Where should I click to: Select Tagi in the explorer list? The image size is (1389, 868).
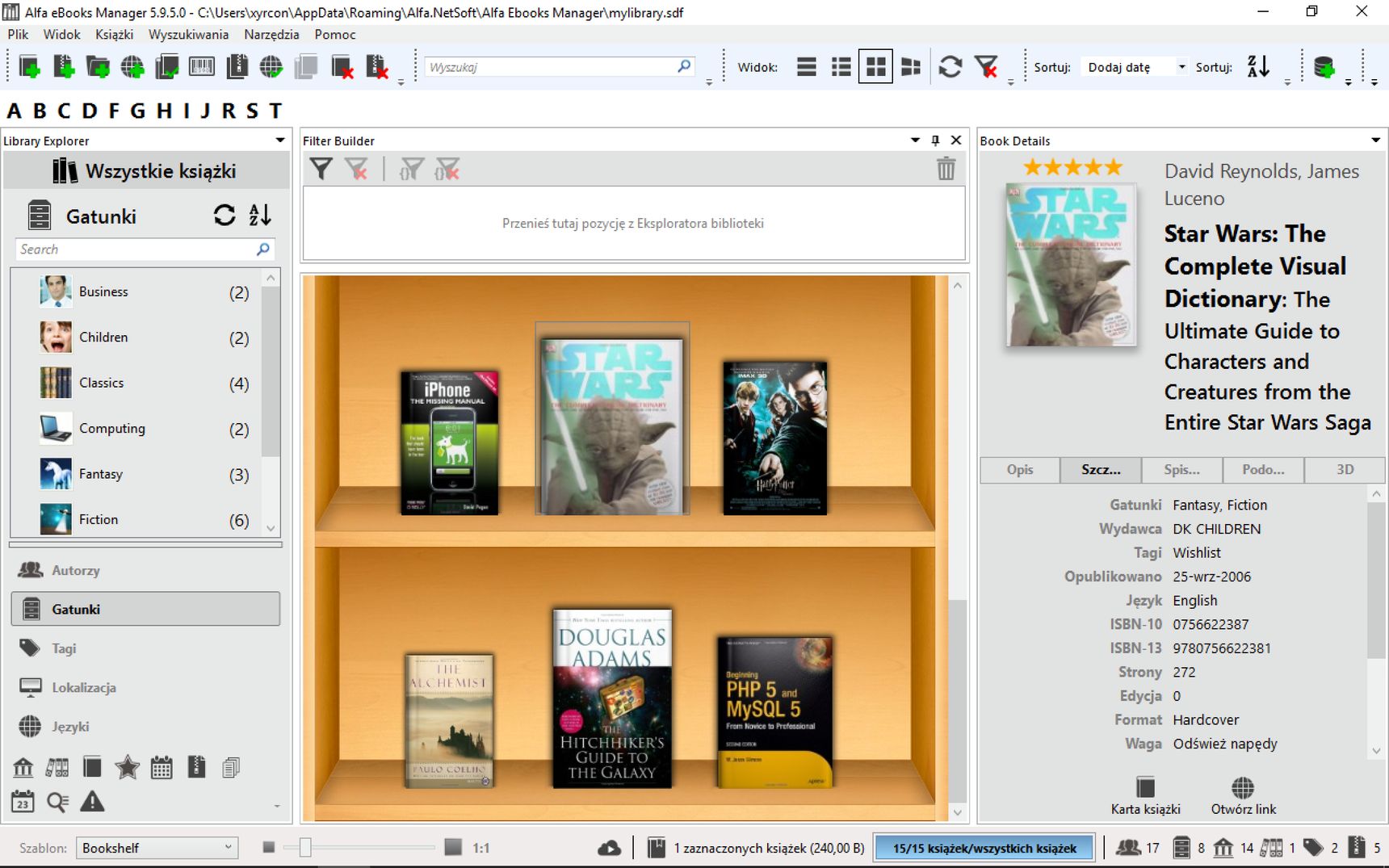(x=145, y=648)
